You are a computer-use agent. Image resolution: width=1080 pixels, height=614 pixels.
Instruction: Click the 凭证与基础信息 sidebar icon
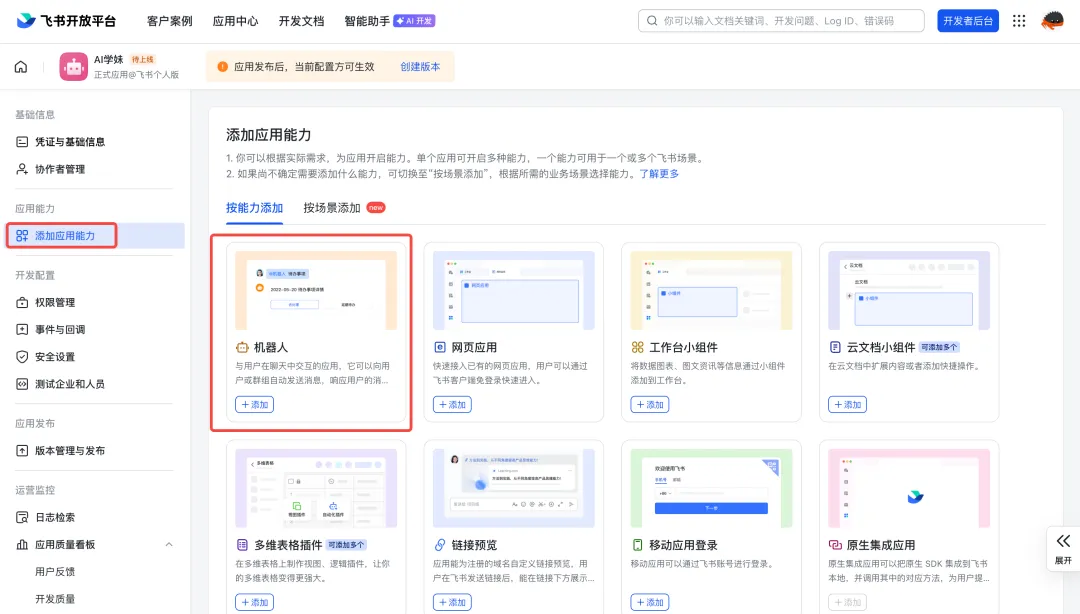[22, 142]
